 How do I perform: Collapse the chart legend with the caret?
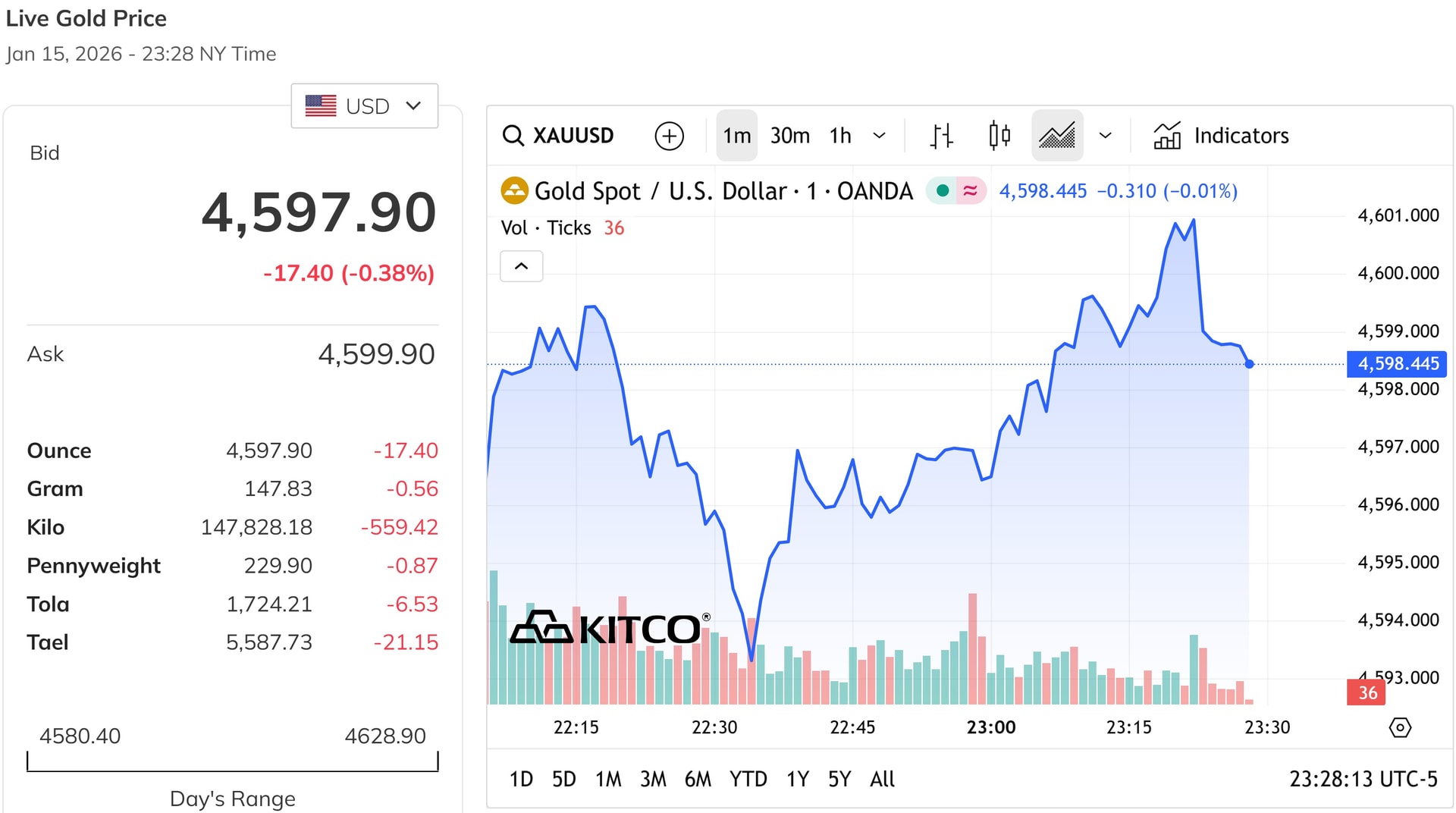[x=521, y=266]
